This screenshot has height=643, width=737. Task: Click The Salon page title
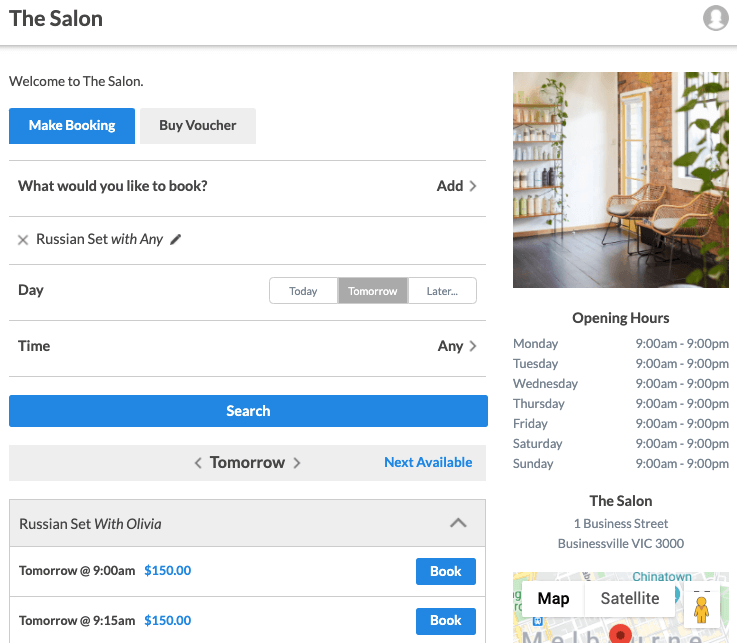[x=55, y=19]
